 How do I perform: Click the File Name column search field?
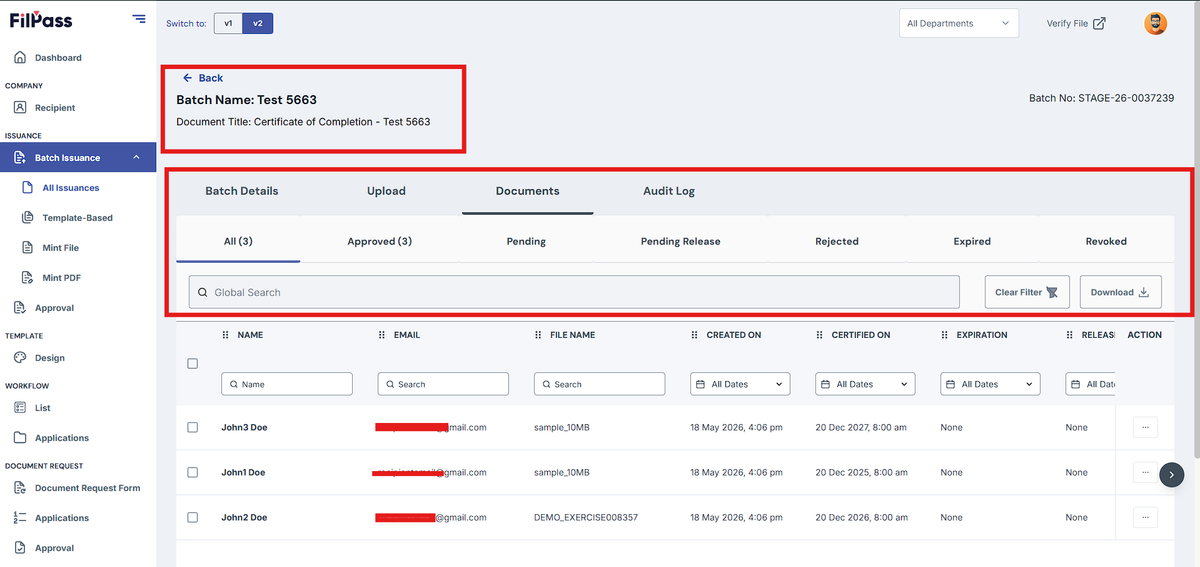tap(600, 384)
